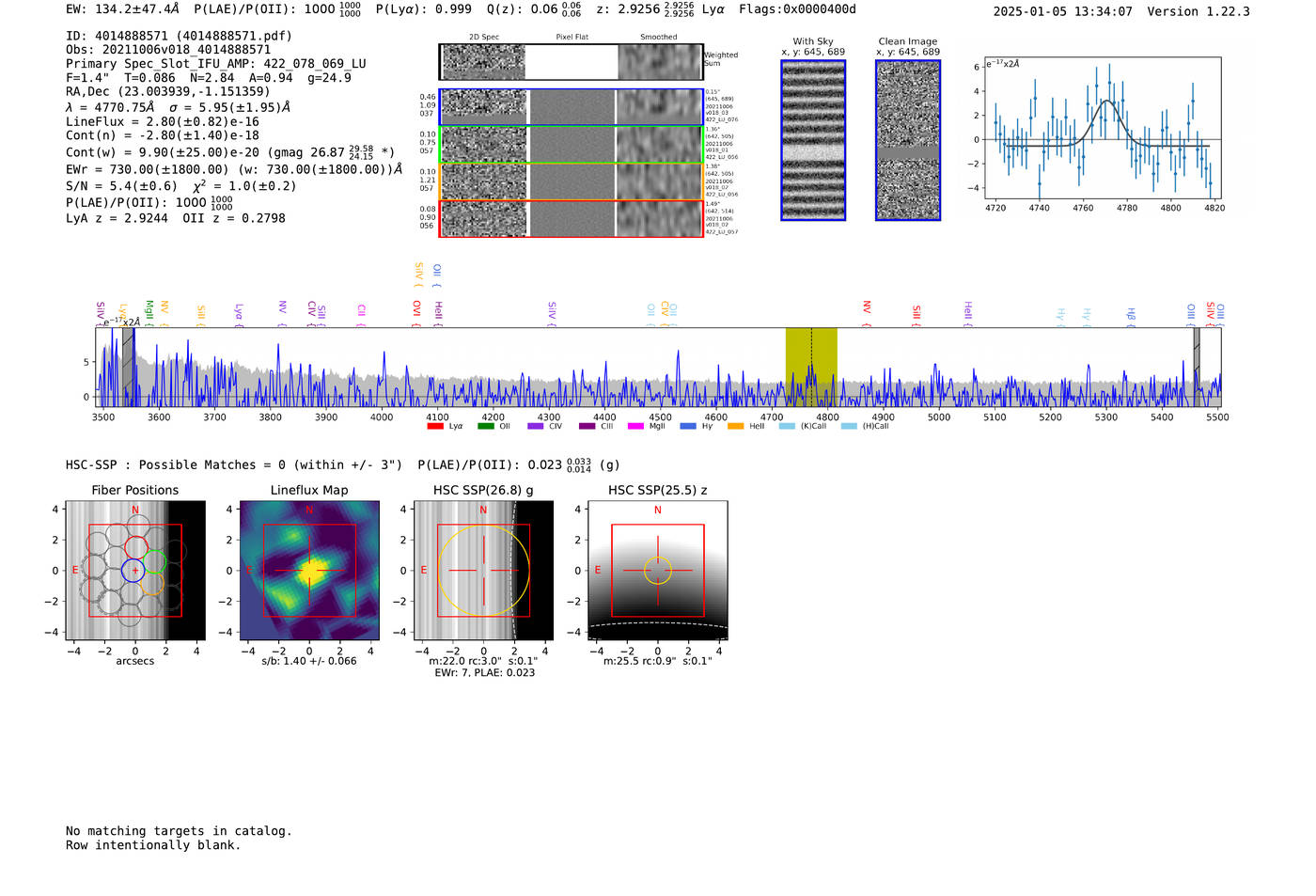Image resolution: width=1316 pixels, height=896 pixels.
Task: Select the red-bordered fiber spectrum row
Action: tap(571, 218)
